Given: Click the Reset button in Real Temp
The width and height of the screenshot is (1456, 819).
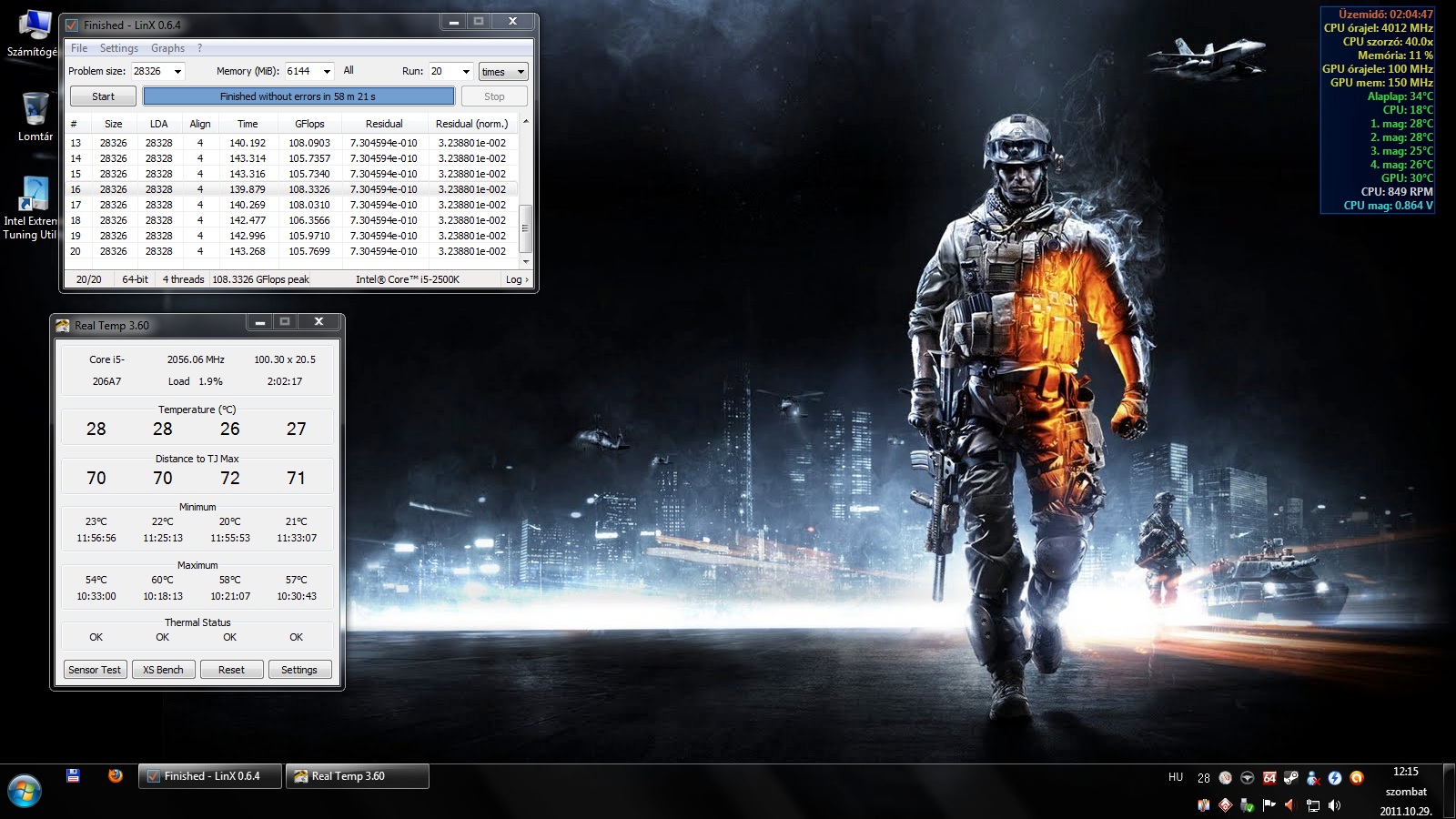Looking at the screenshot, I should click(x=231, y=670).
